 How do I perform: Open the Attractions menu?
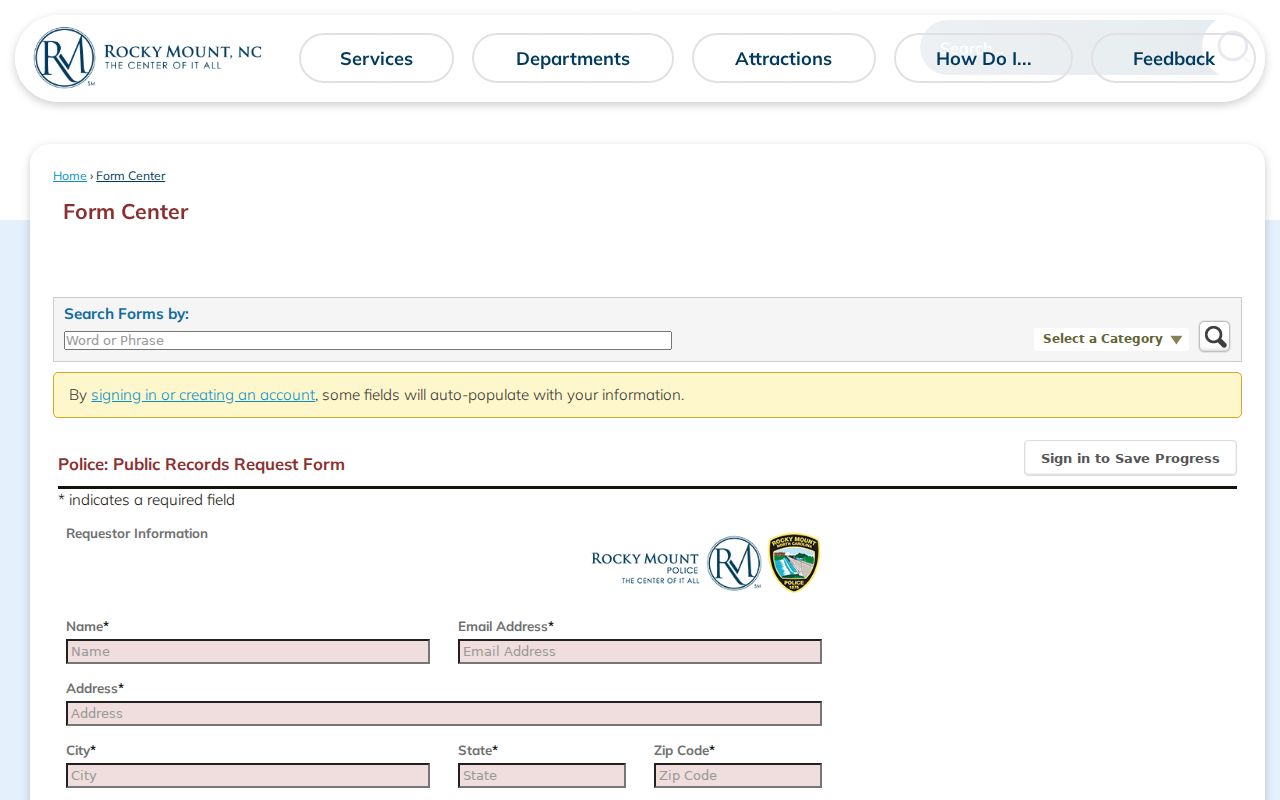tap(784, 58)
